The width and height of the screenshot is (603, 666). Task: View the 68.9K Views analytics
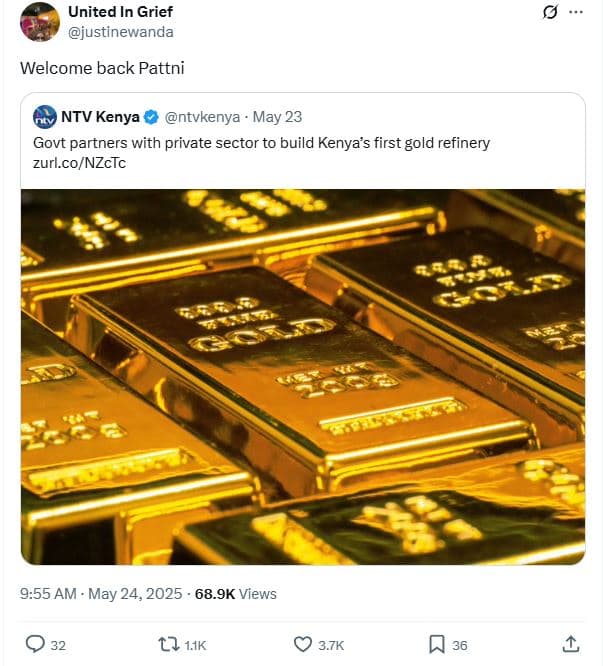[x=235, y=594]
